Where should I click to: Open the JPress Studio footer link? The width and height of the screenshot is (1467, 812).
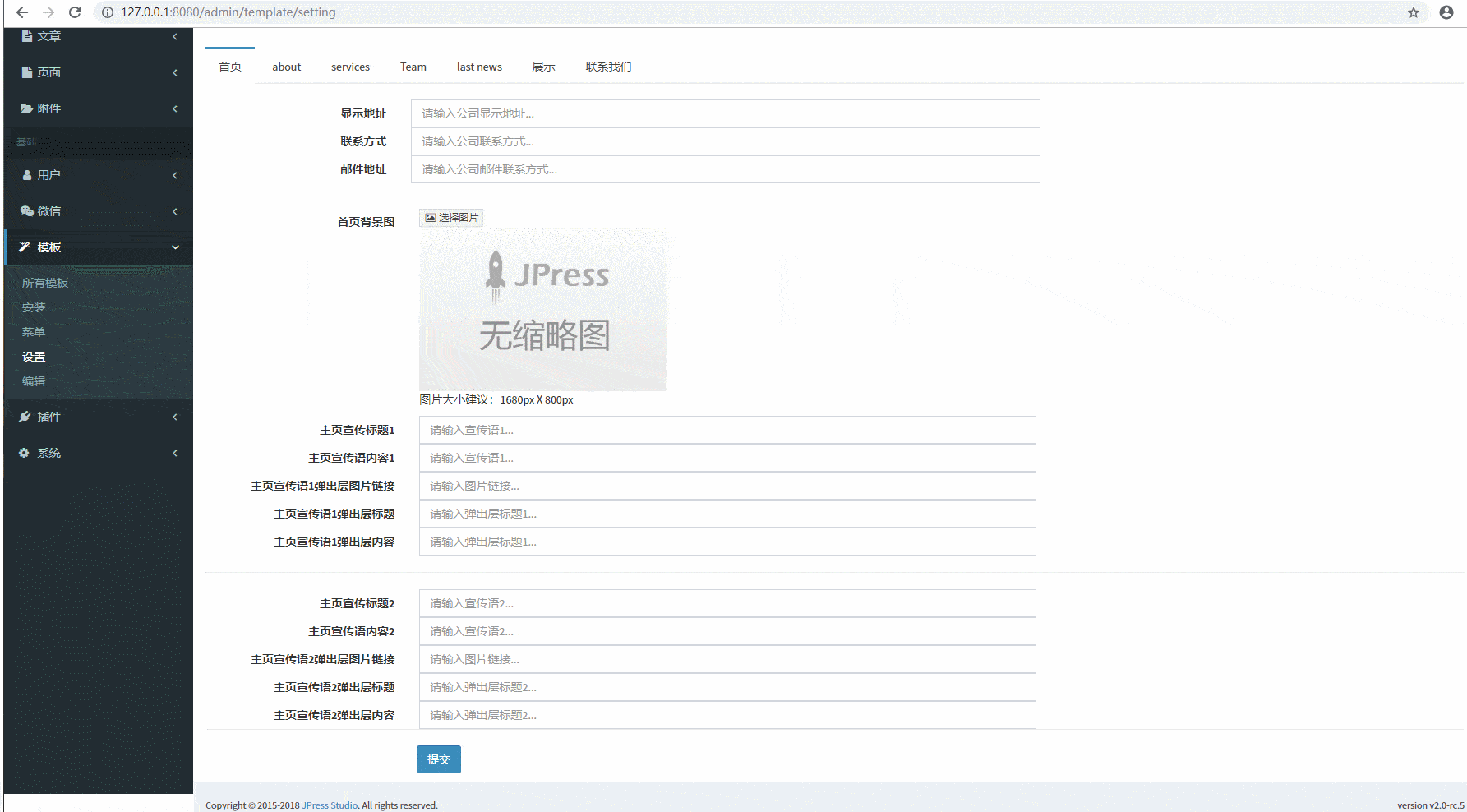[x=330, y=805]
